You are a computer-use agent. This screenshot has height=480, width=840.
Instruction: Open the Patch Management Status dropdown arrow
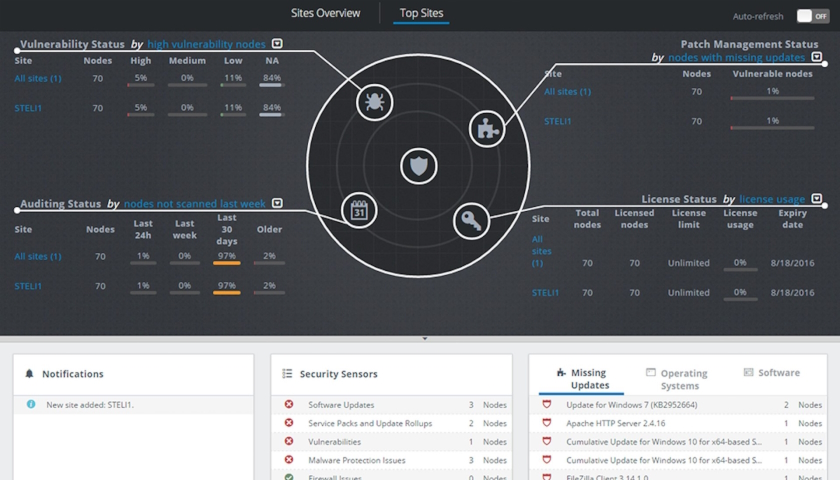point(816,57)
